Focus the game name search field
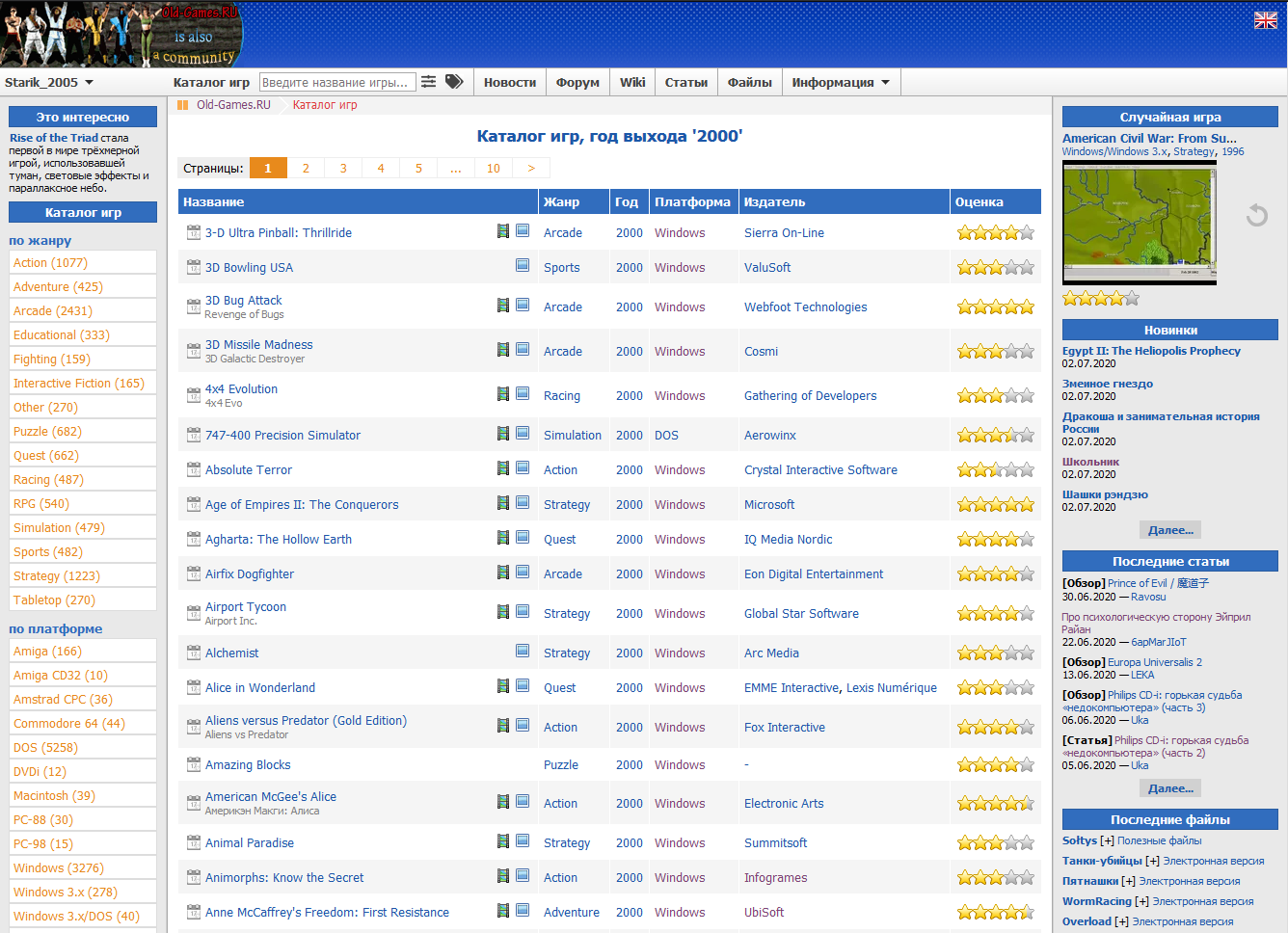This screenshot has width=1288, height=933. [x=337, y=83]
